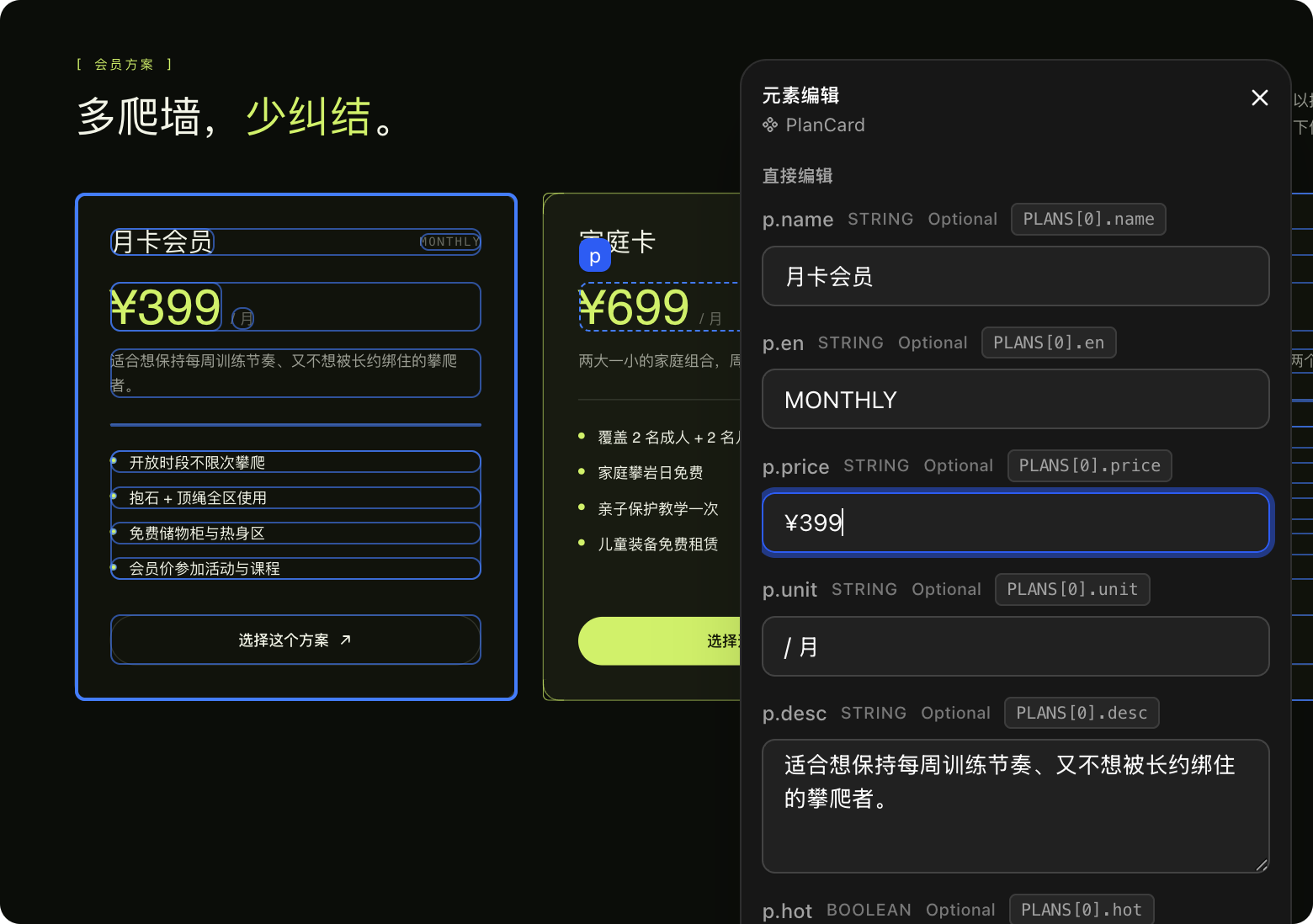
Task: Select feature row 免费储物柜与热身区
Action: [295, 533]
